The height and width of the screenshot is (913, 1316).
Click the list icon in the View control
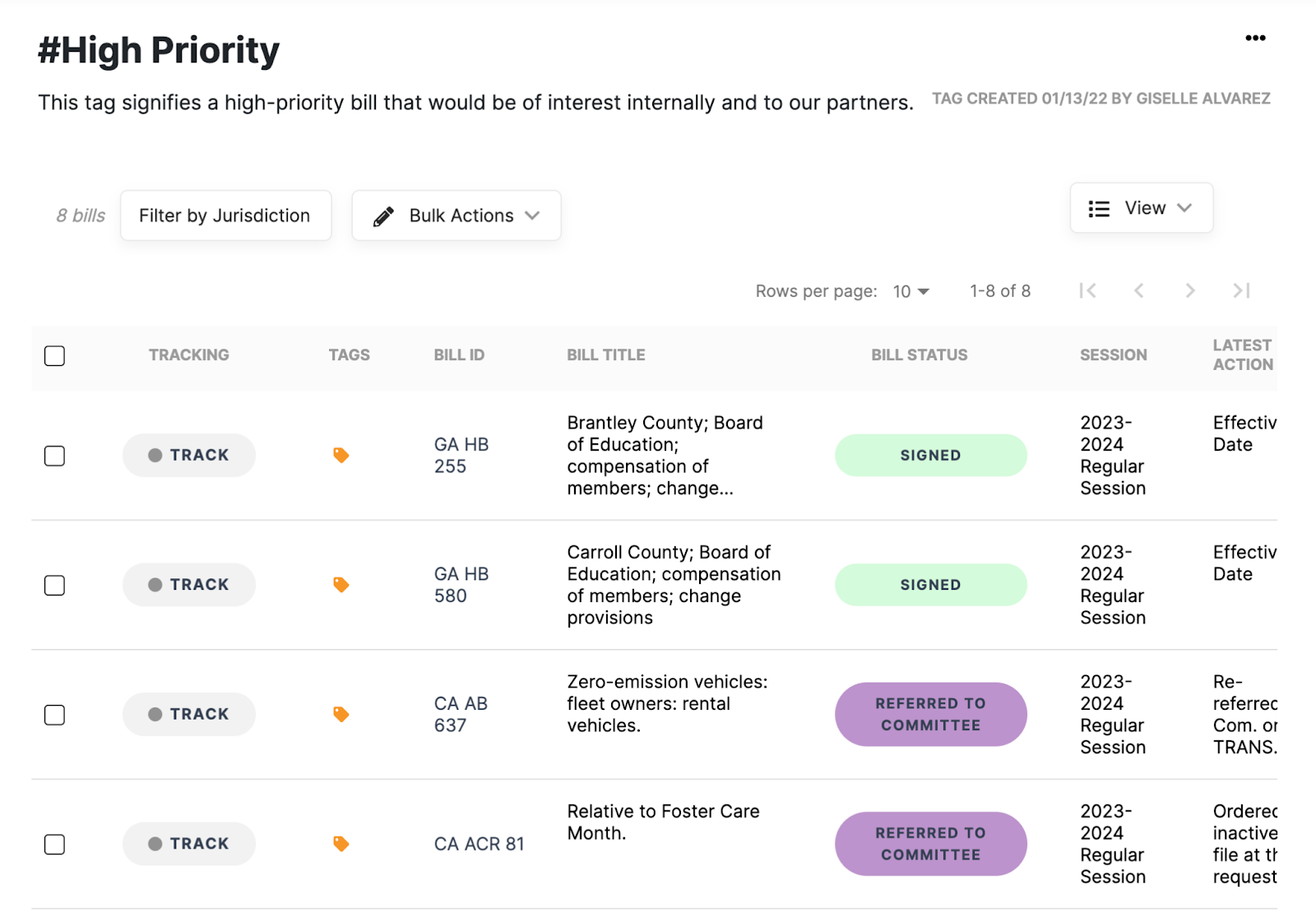pos(1098,208)
